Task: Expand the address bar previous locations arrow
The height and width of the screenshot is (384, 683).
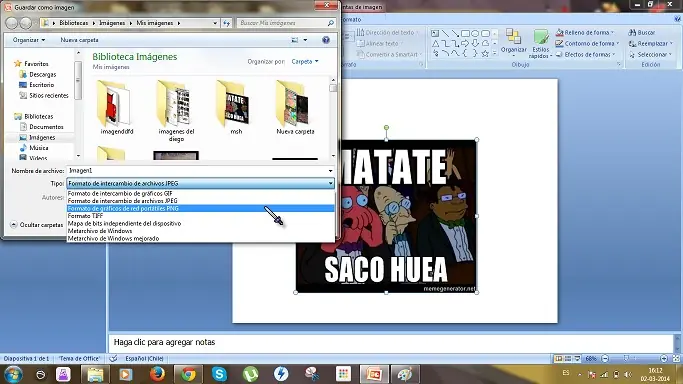Action: pyautogui.click(x=215, y=23)
